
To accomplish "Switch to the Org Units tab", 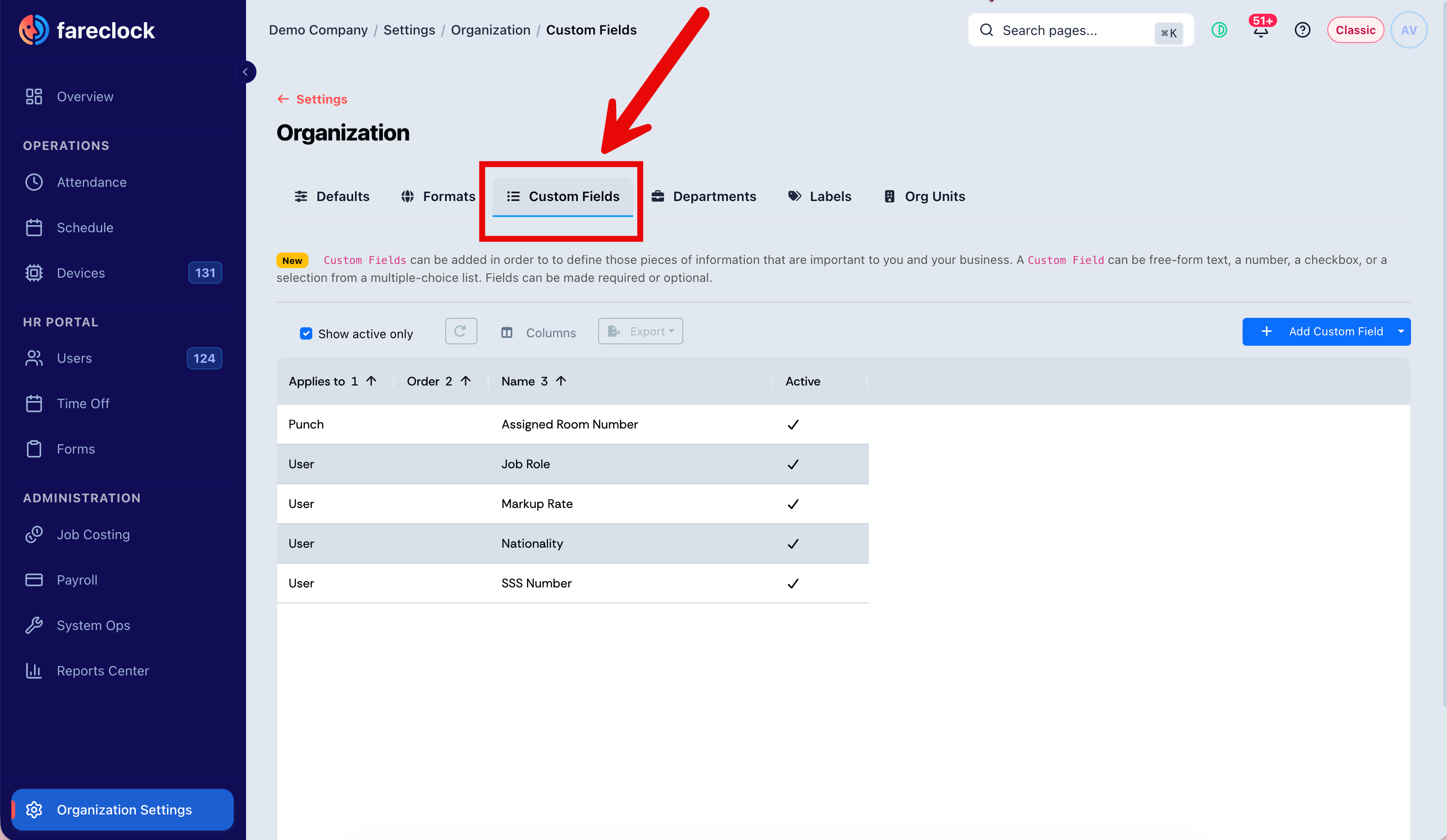I will click(x=925, y=196).
